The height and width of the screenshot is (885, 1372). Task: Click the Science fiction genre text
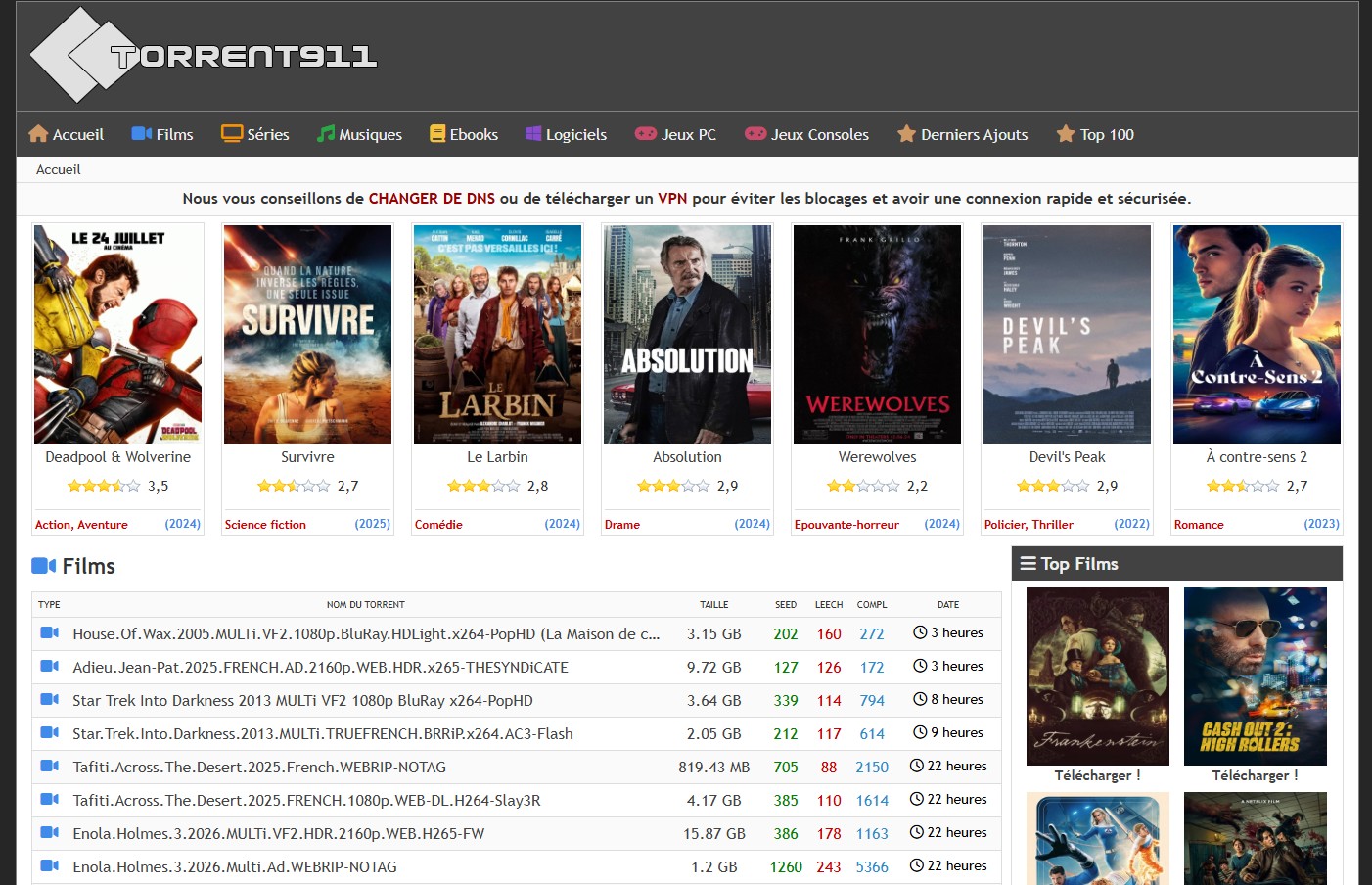coord(265,525)
